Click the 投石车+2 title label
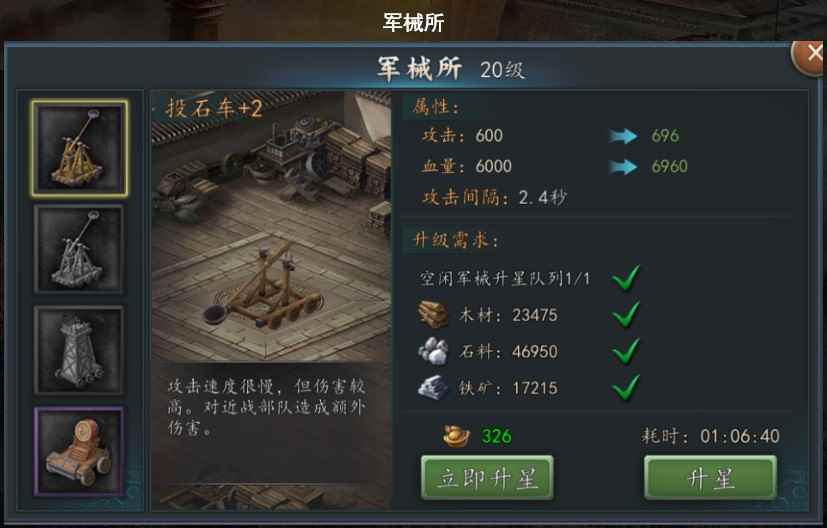This screenshot has width=827, height=528. click(214, 109)
